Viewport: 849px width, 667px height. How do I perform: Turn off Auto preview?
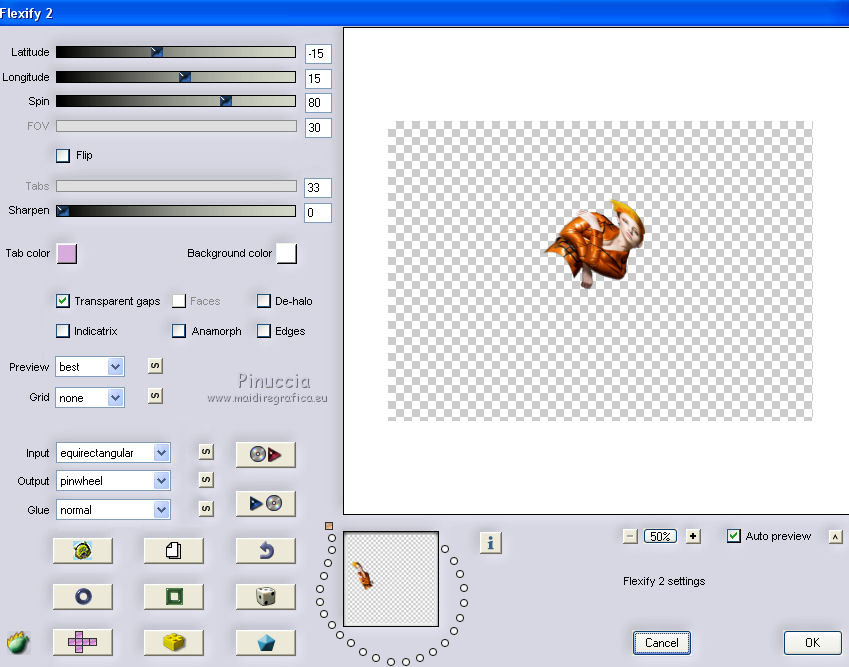point(734,536)
